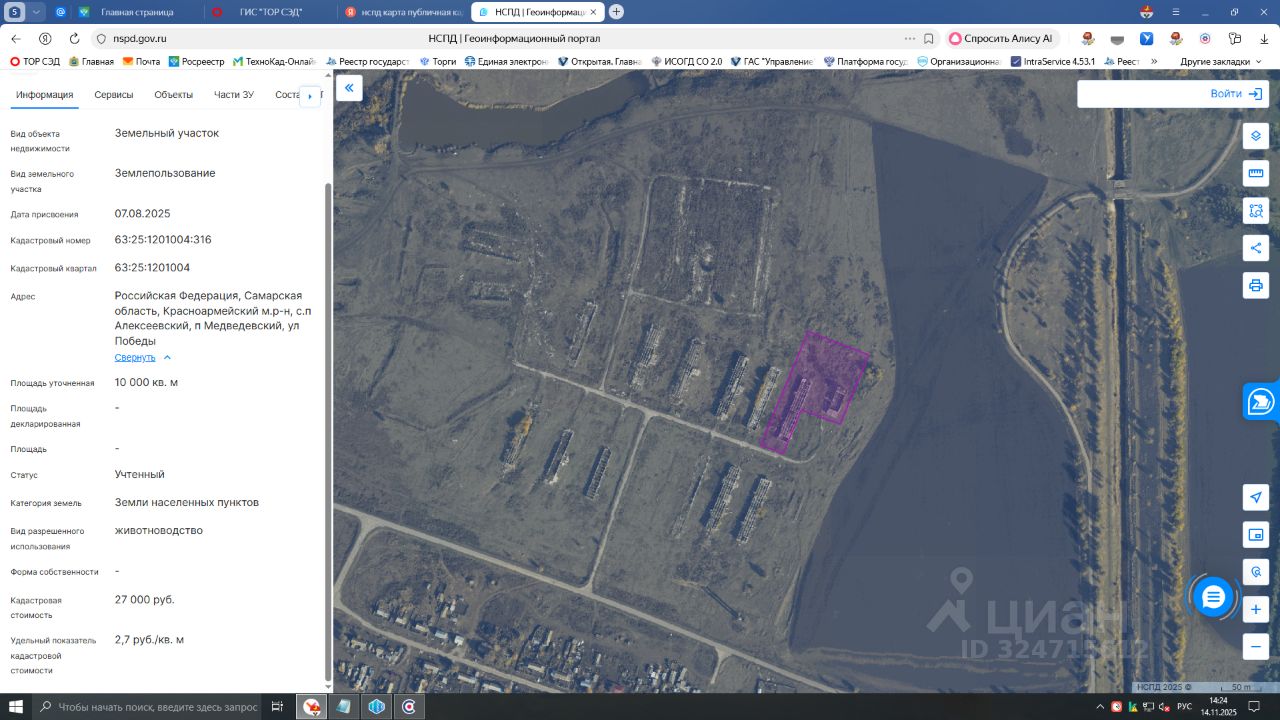The width and height of the screenshot is (1280, 720).
Task: Collapse the left info panel with double-chevron button
Action: (349, 88)
